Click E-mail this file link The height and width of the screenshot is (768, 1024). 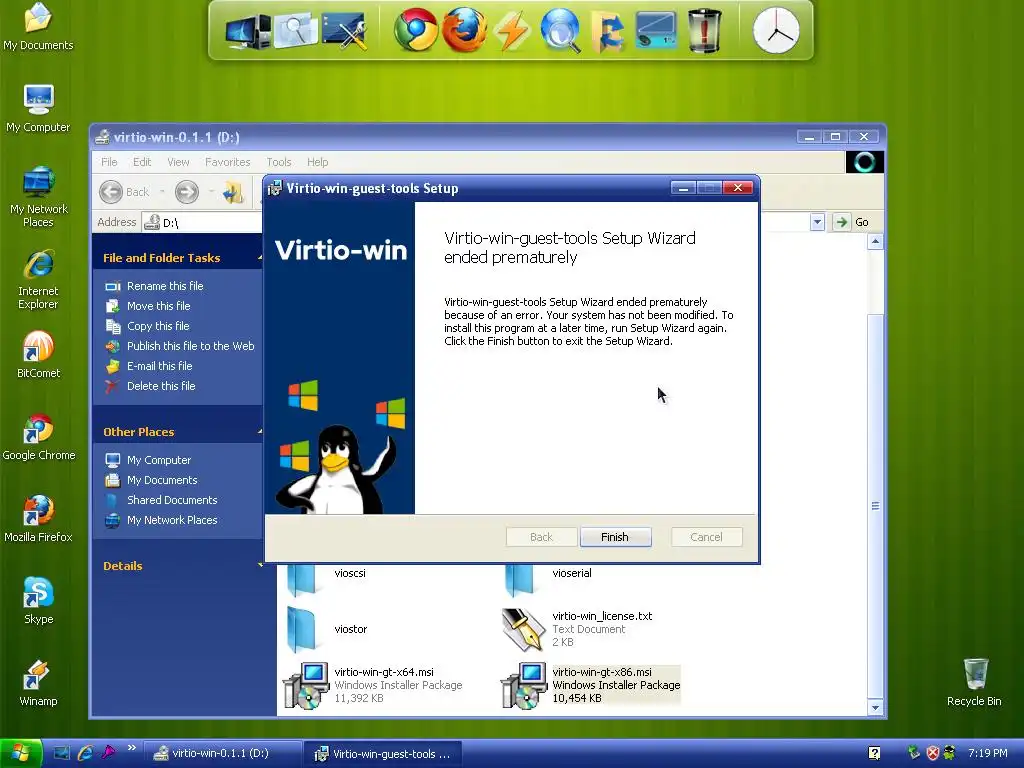tap(159, 366)
